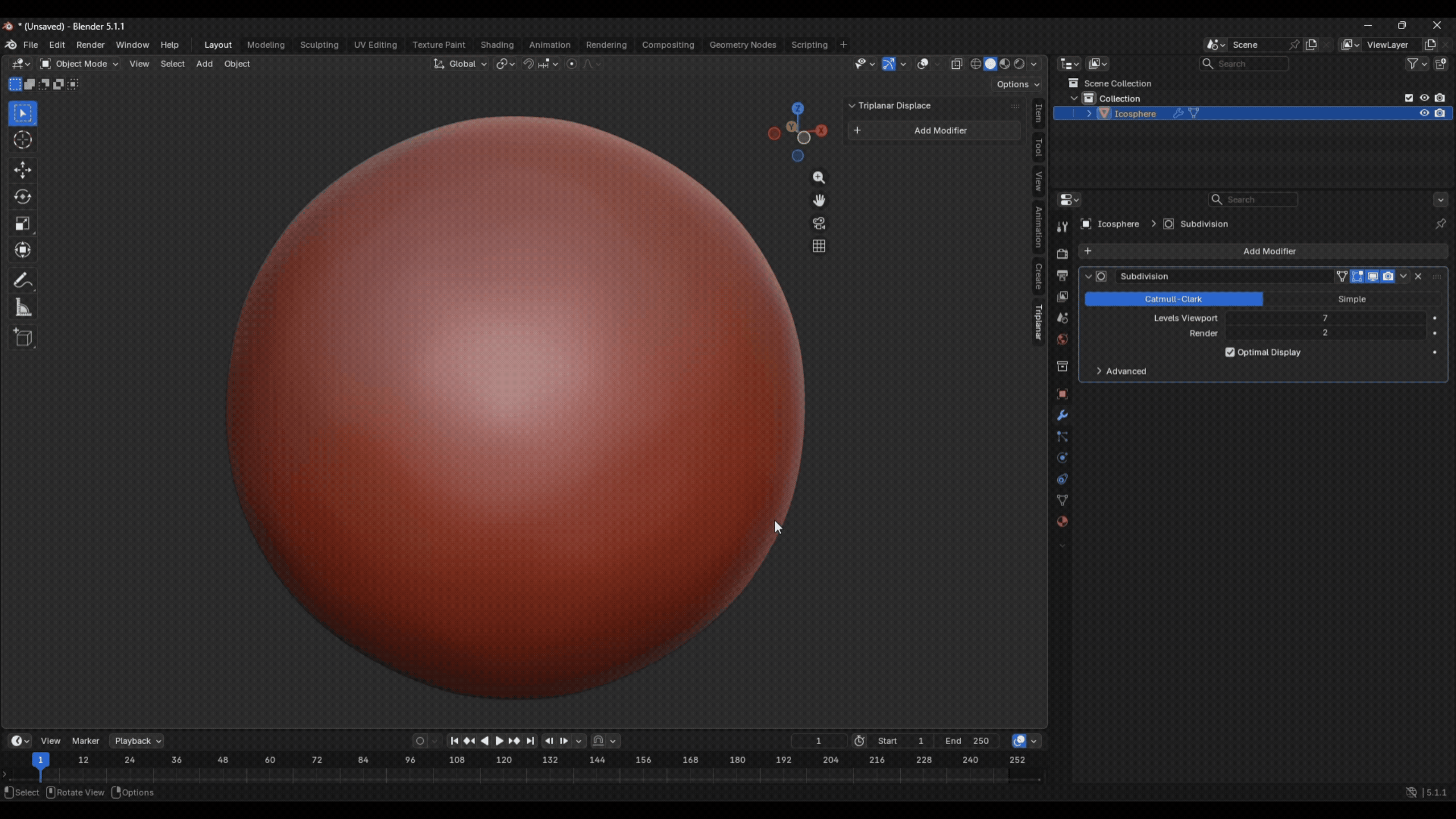Activate the Measure tool
Image resolution: width=1456 pixels, height=819 pixels.
pos(23,308)
